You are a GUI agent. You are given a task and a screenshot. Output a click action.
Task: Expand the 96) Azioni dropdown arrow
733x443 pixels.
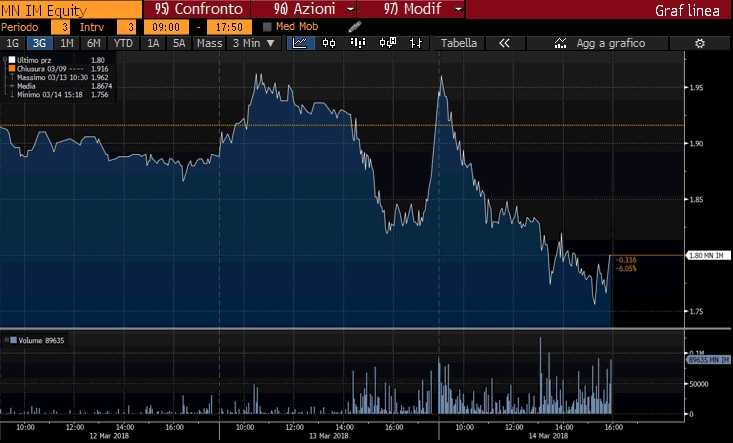(x=351, y=9)
